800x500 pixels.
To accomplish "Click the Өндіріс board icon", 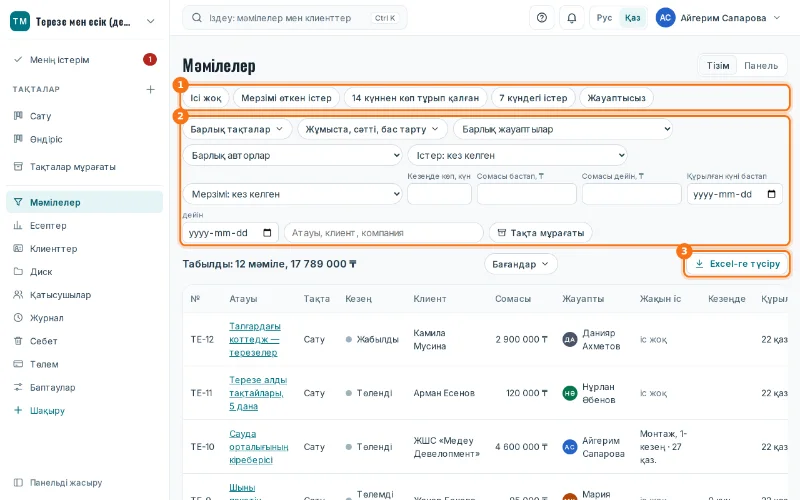I will (x=18, y=139).
